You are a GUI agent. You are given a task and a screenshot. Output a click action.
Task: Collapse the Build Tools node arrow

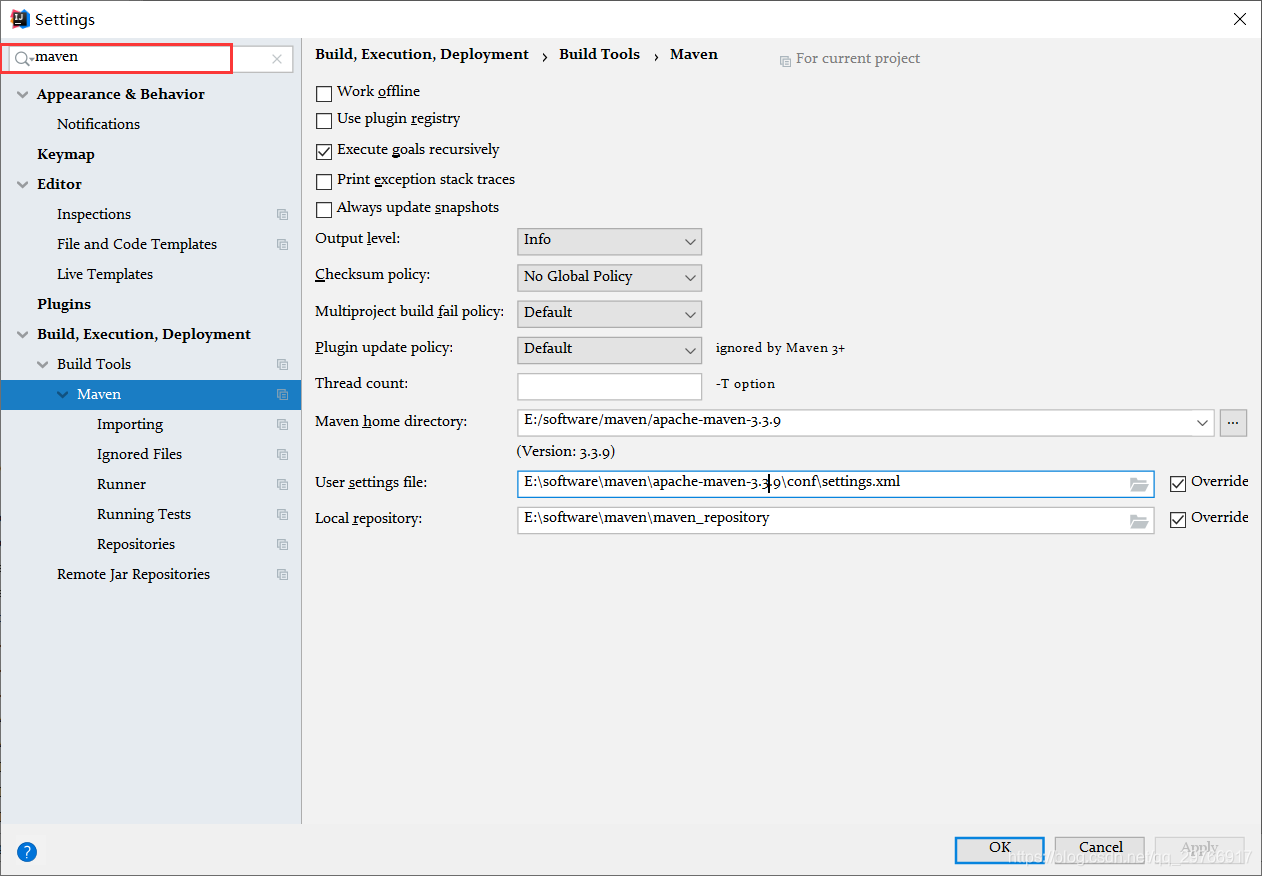(x=43, y=364)
